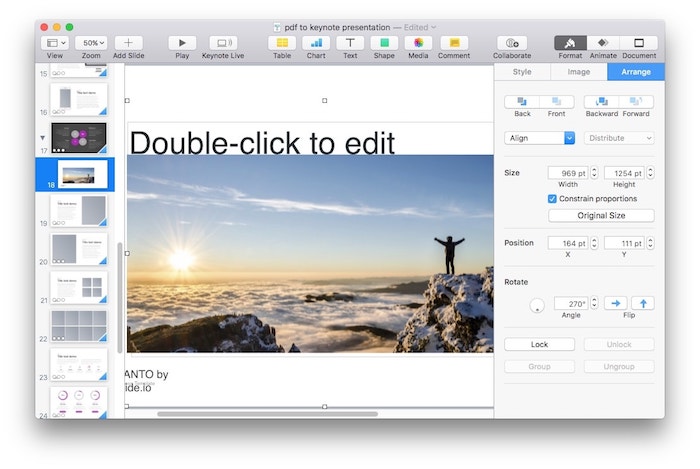The width and height of the screenshot is (700, 469).
Task: Insert a Table from the toolbar
Action: click(282, 43)
